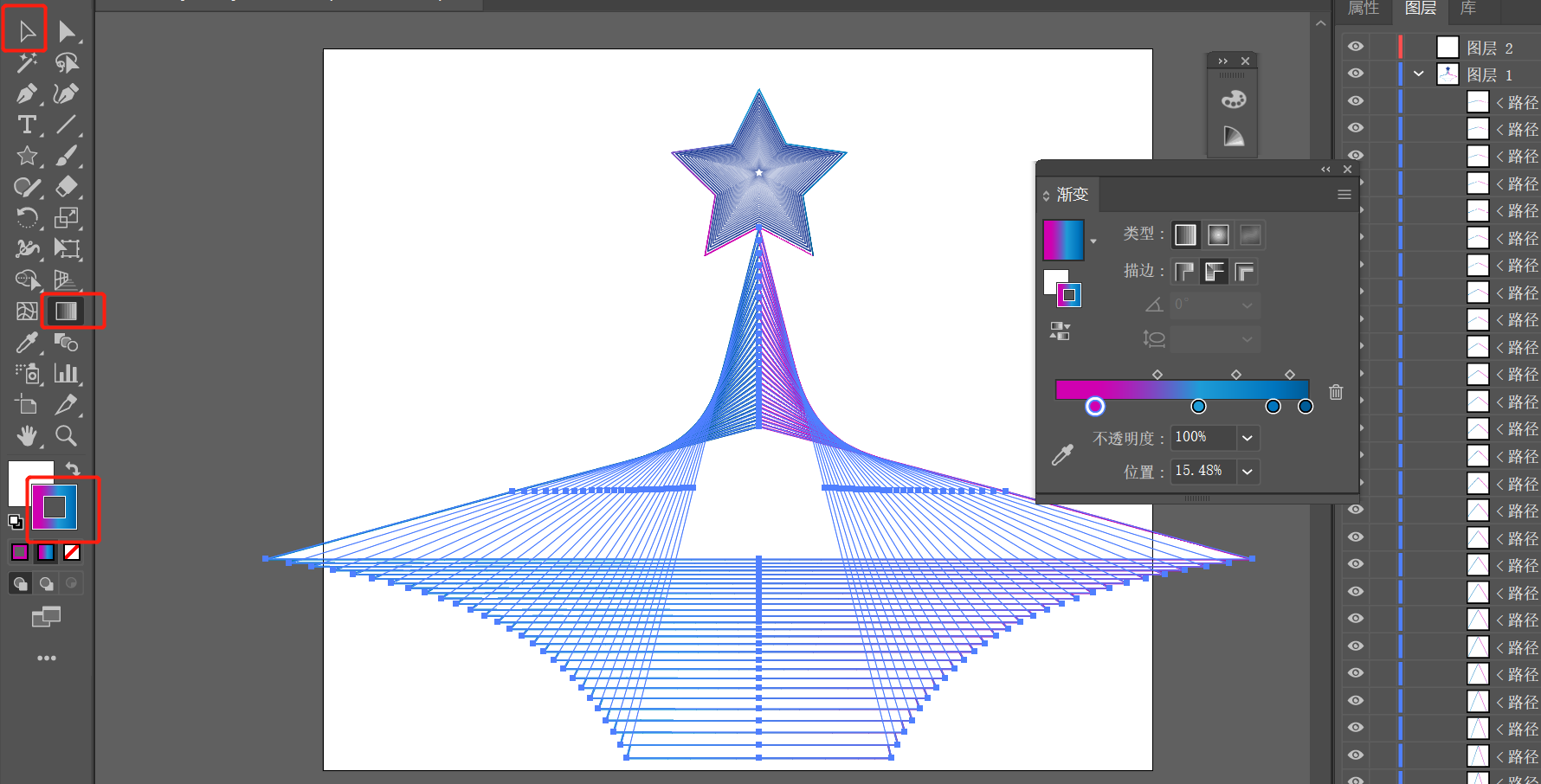Image resolution: width=1541 pixels, height=784 pixels.
Task: Select the Scale tool
Action: 67,218
